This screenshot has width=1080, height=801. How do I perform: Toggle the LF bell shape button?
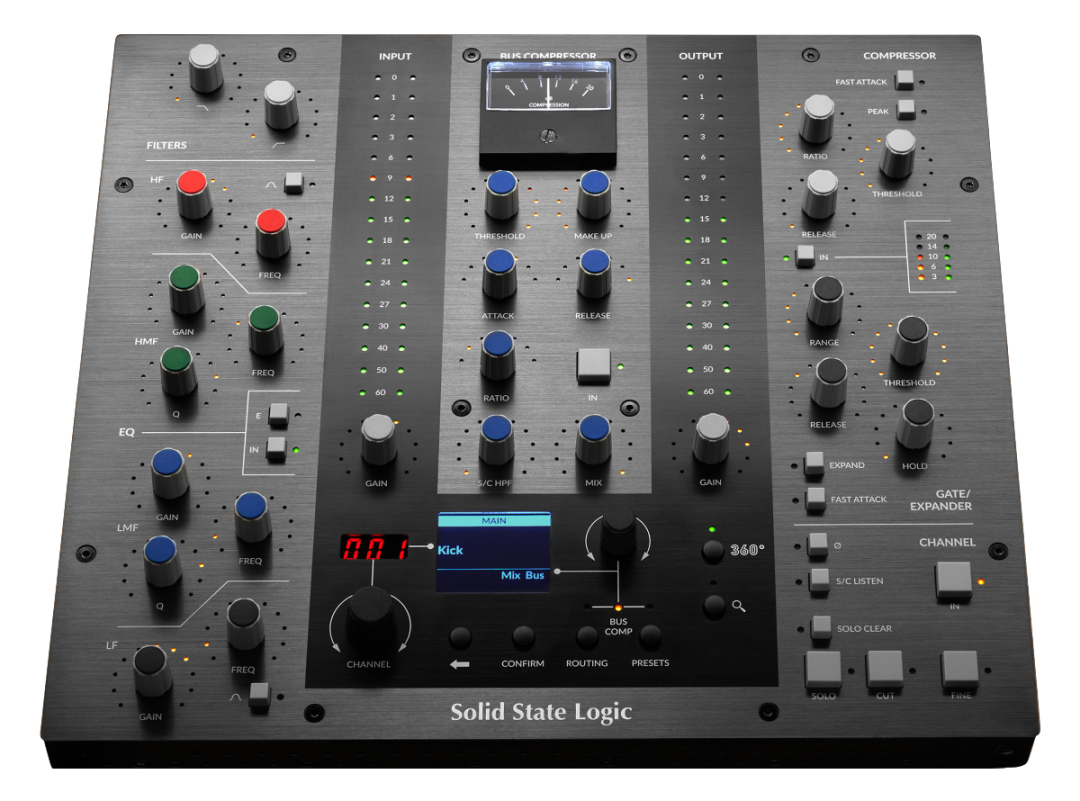click(260, 694)
